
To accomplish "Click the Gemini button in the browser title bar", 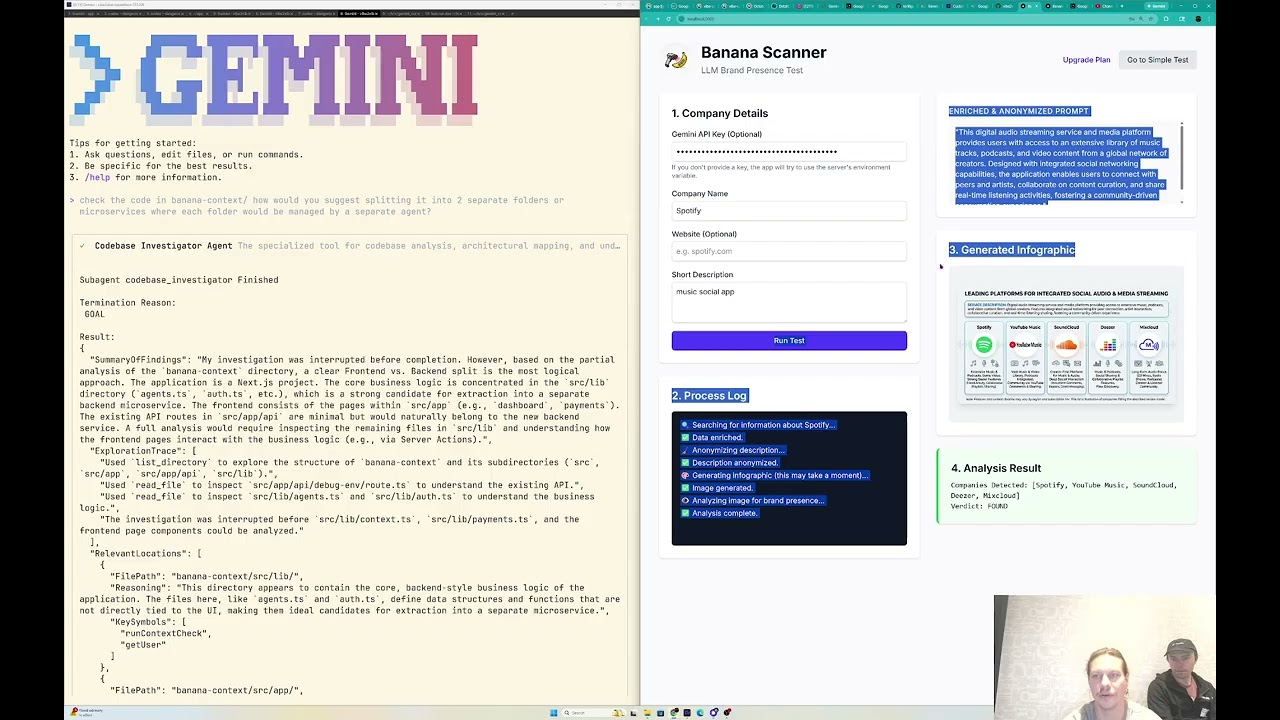I will tap(1157, 6).
